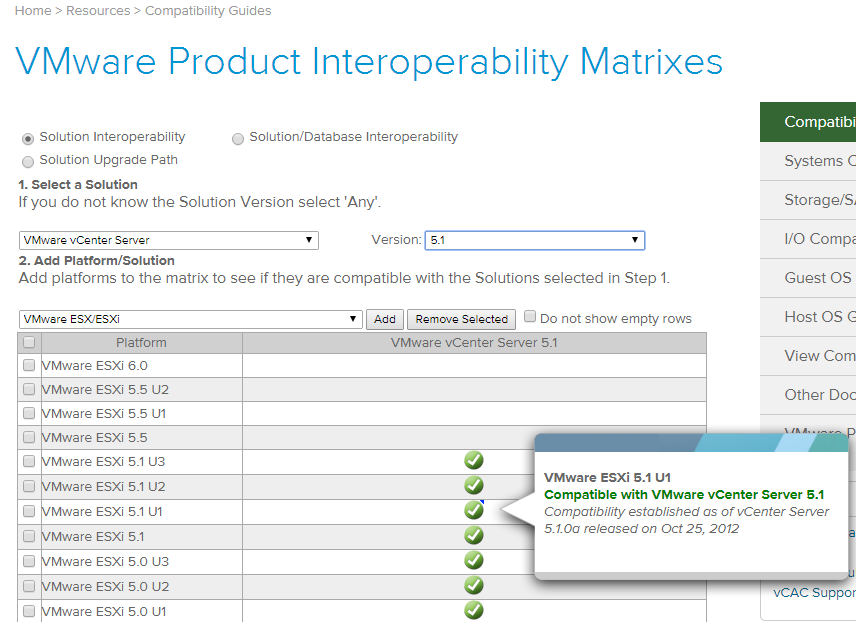Image resolution: width=856 pixels, height=622 pixels.
Task: Click the Remove Selected button
Action: click(461, 318)
